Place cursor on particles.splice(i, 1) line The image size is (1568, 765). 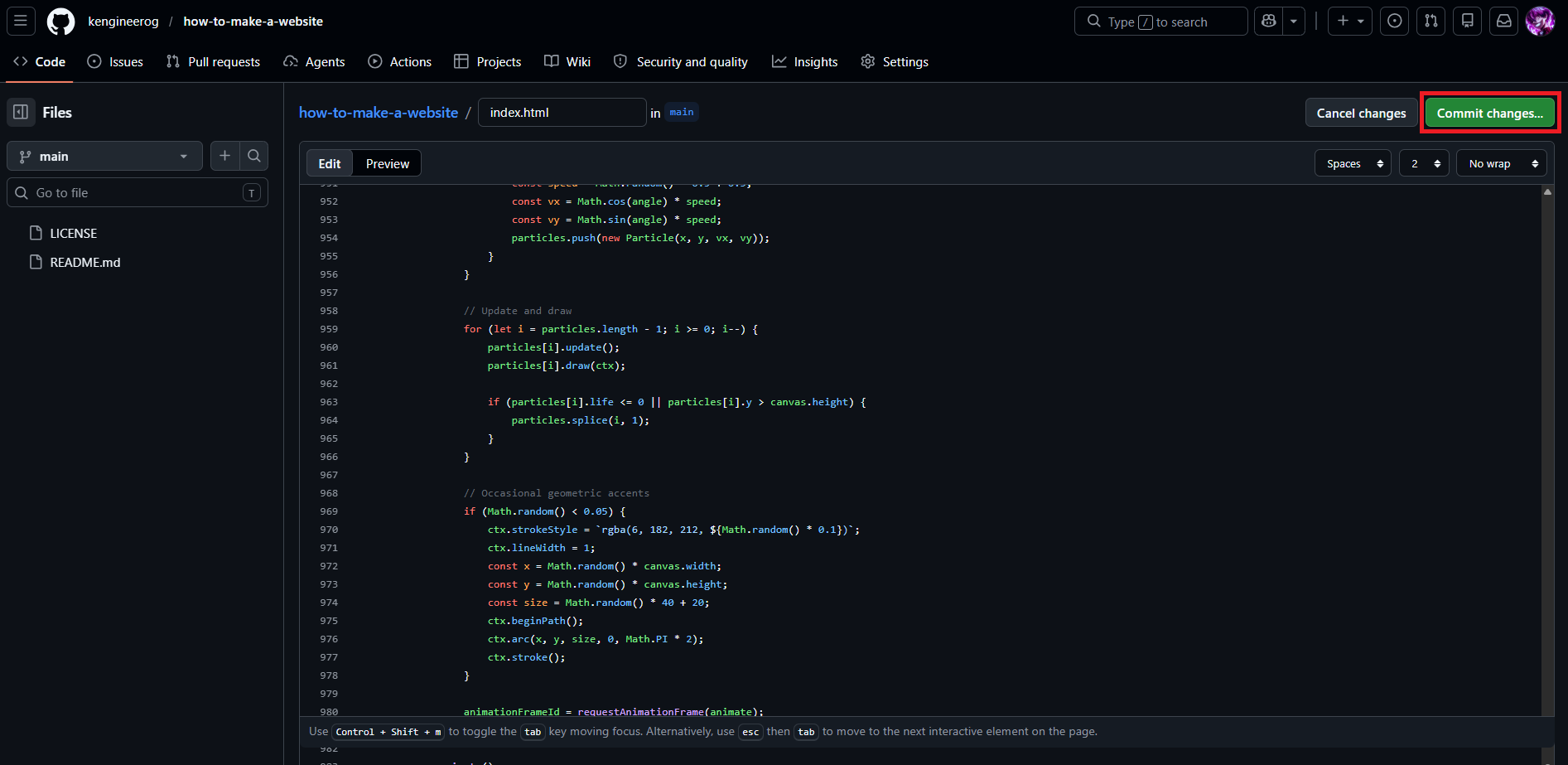point(580,420)
